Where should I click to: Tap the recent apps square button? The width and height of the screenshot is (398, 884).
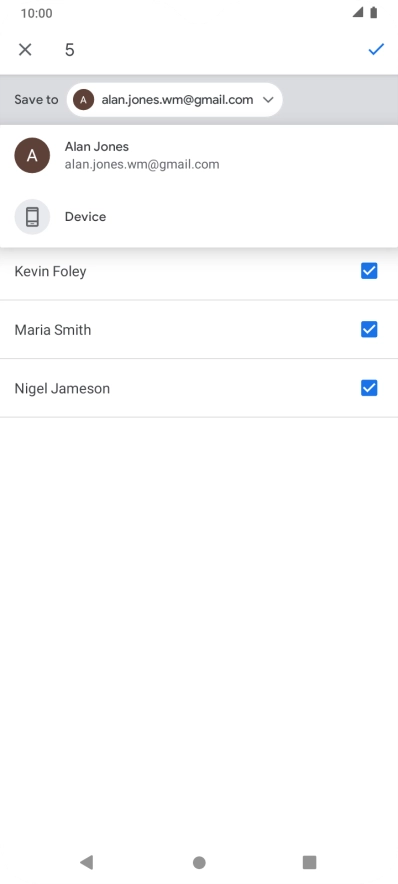[309, 862]
